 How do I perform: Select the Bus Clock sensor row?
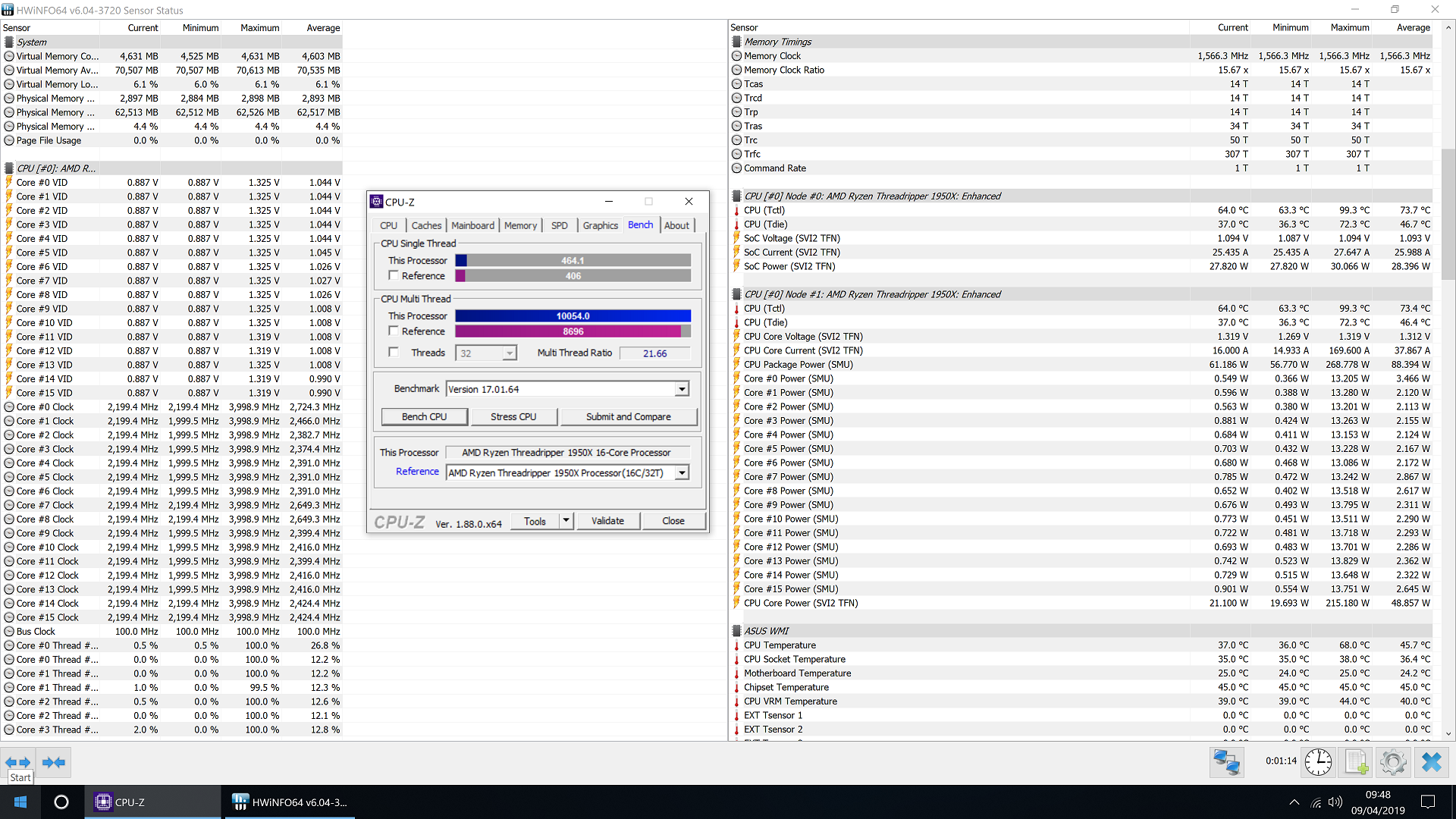click(x=172, y=632)
